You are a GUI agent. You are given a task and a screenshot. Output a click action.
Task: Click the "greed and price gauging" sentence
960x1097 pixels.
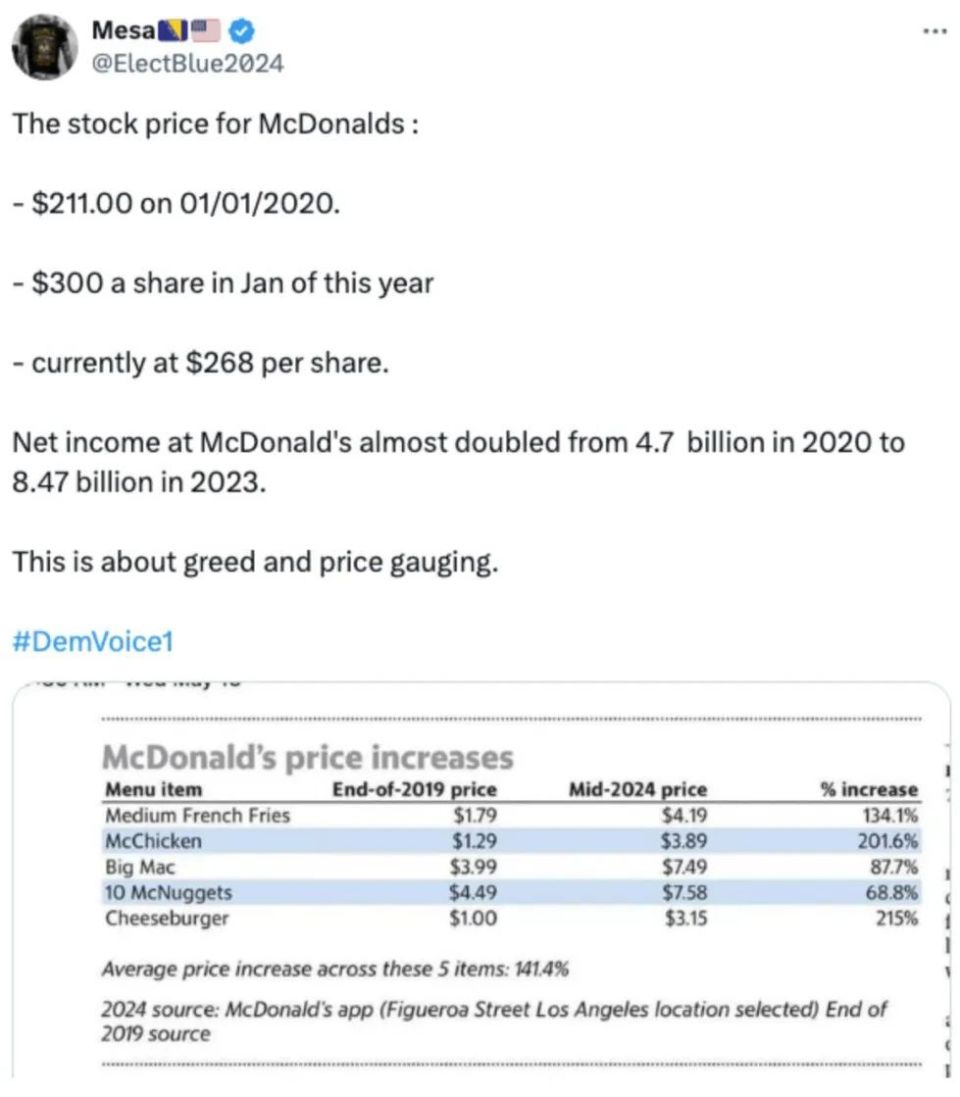(x=255, y=562)
